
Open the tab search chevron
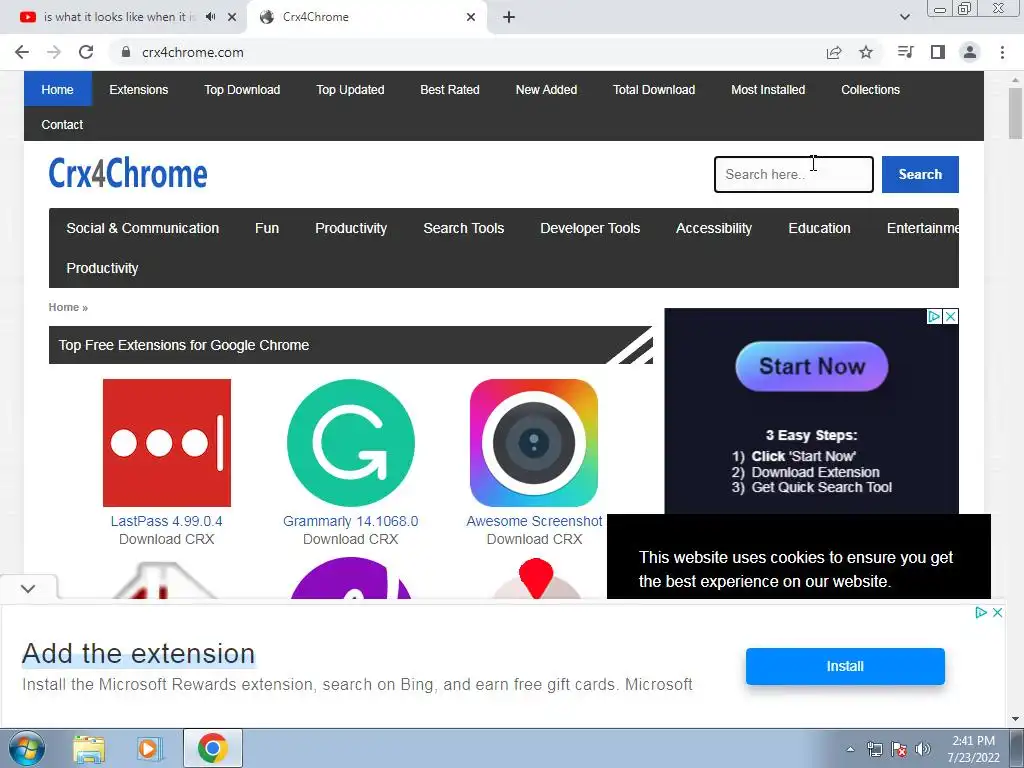point(904,17)
